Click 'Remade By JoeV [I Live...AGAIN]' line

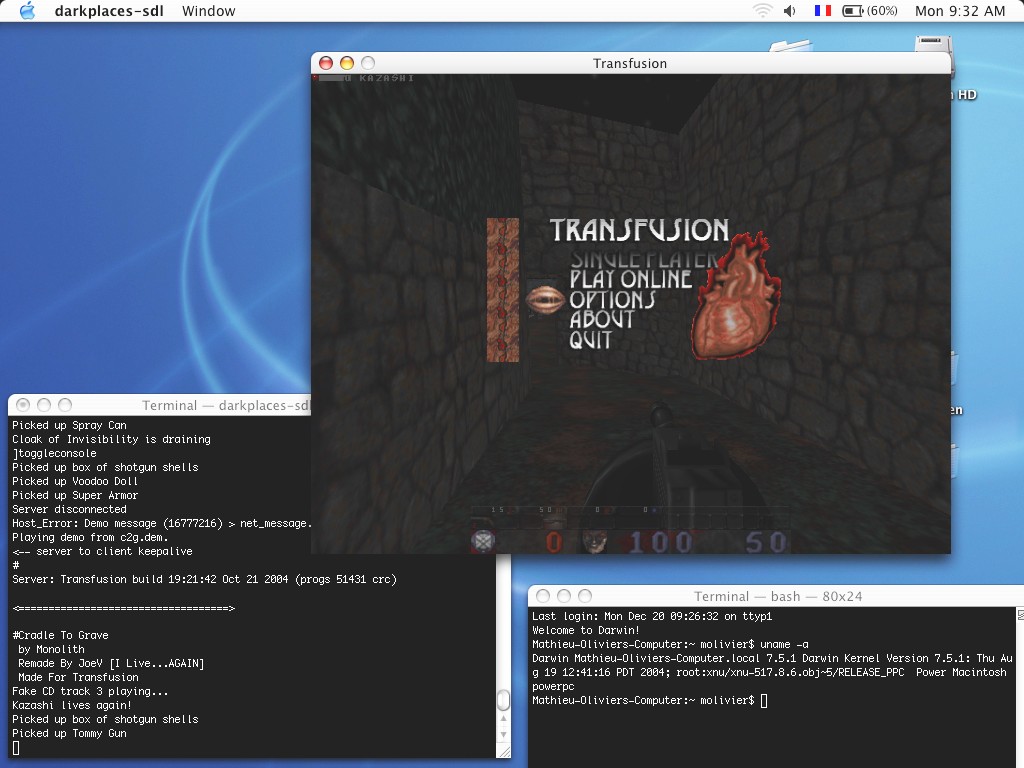[111, 664]
